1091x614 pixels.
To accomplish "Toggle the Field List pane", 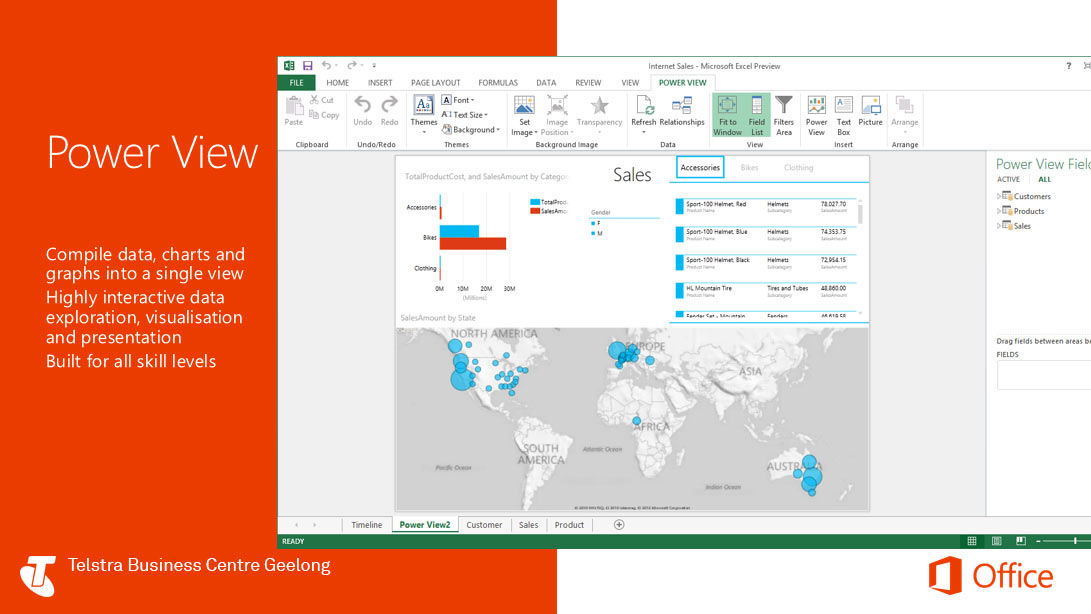I will click(x=756, y=116).
